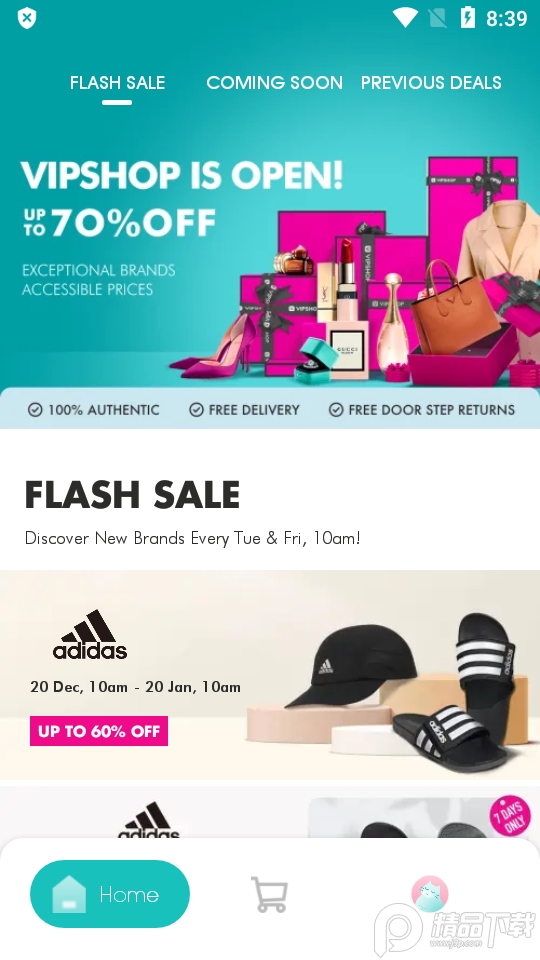Open the shopping cart icon
The width and height of the screenshot is (540, 960).
click(x=269, y=894)
